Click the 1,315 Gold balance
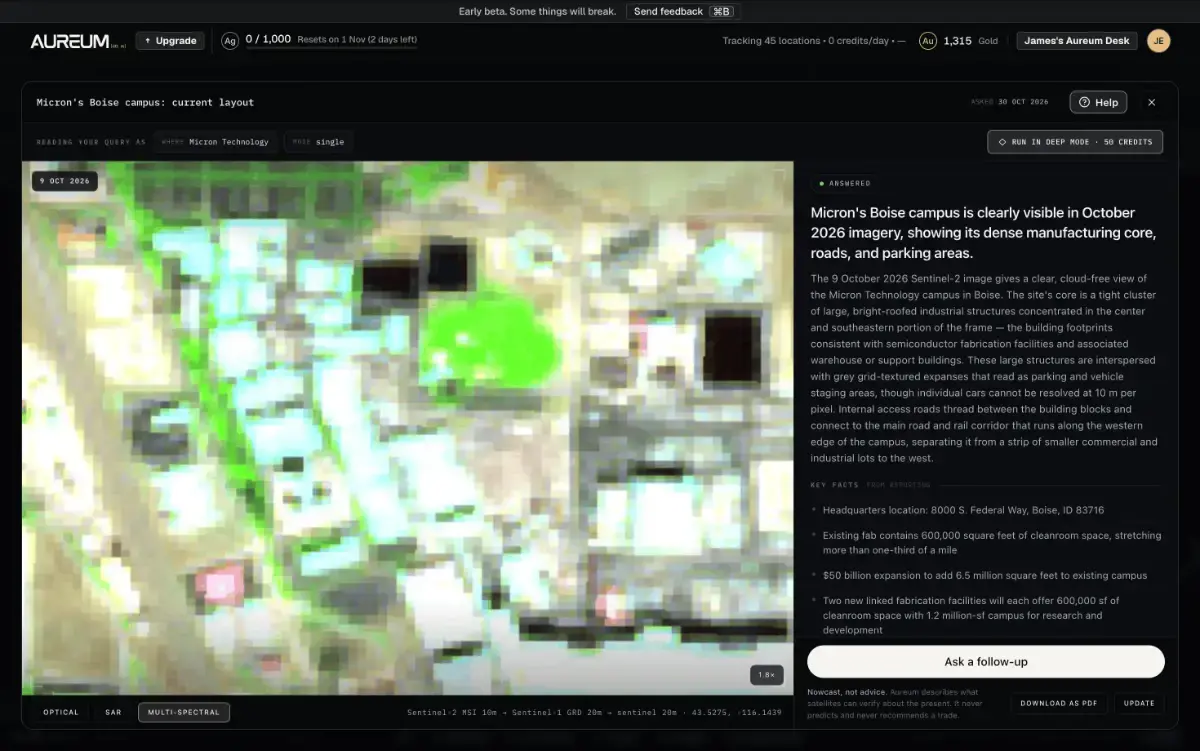Image resolution: width=1200 pixels, height=751 pixels. [x=970, y=41]
